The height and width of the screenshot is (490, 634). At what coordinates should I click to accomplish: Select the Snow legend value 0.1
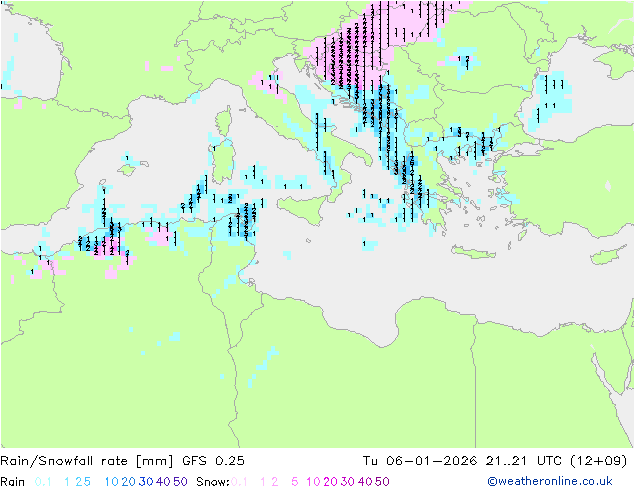pos(239,482)
